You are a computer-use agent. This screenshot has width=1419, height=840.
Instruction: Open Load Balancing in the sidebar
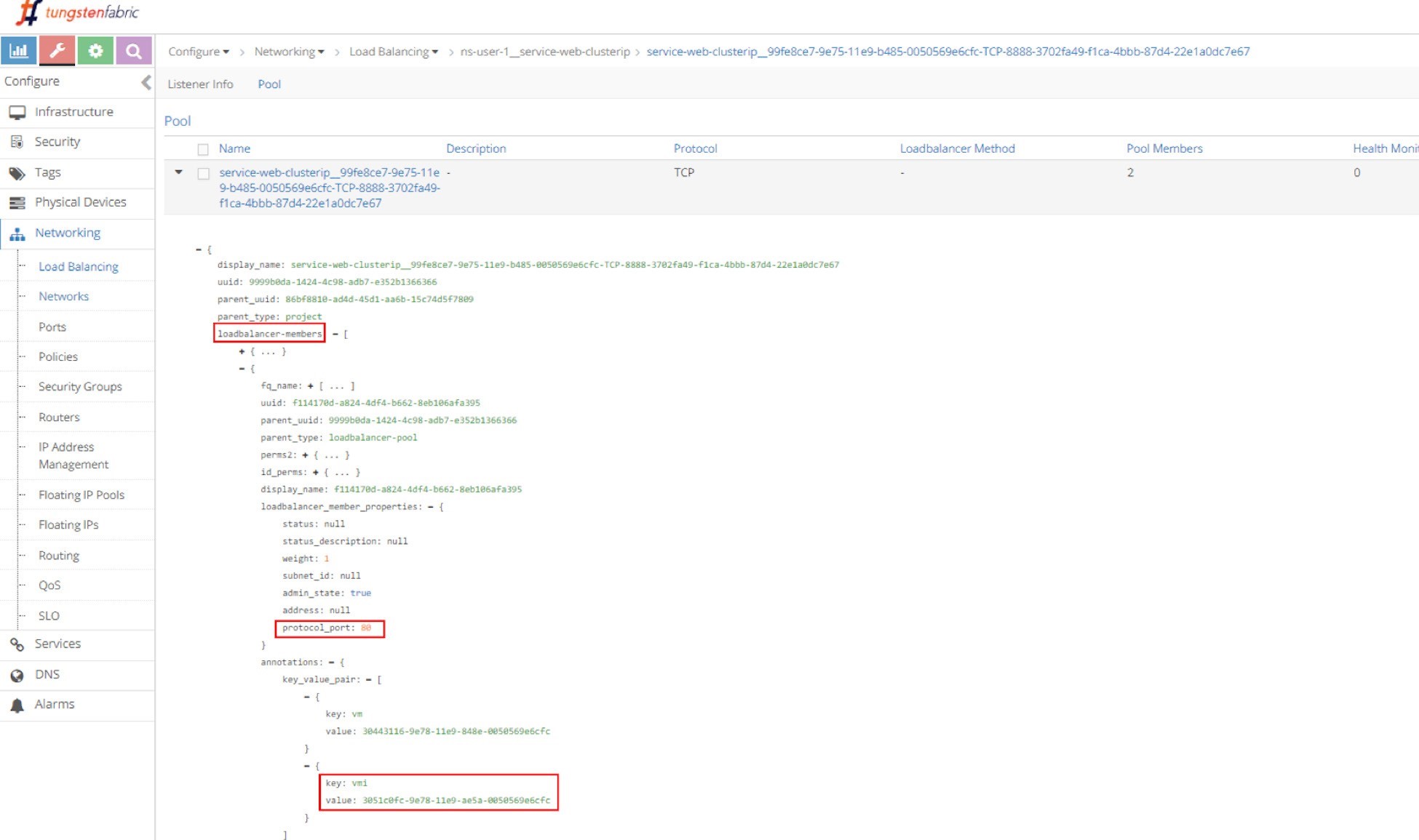(x=79, y=267)
